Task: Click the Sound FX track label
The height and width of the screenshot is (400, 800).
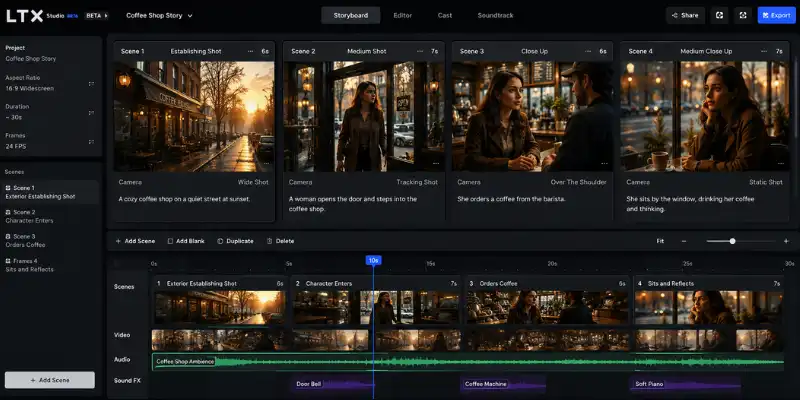Action: point(127,381)
